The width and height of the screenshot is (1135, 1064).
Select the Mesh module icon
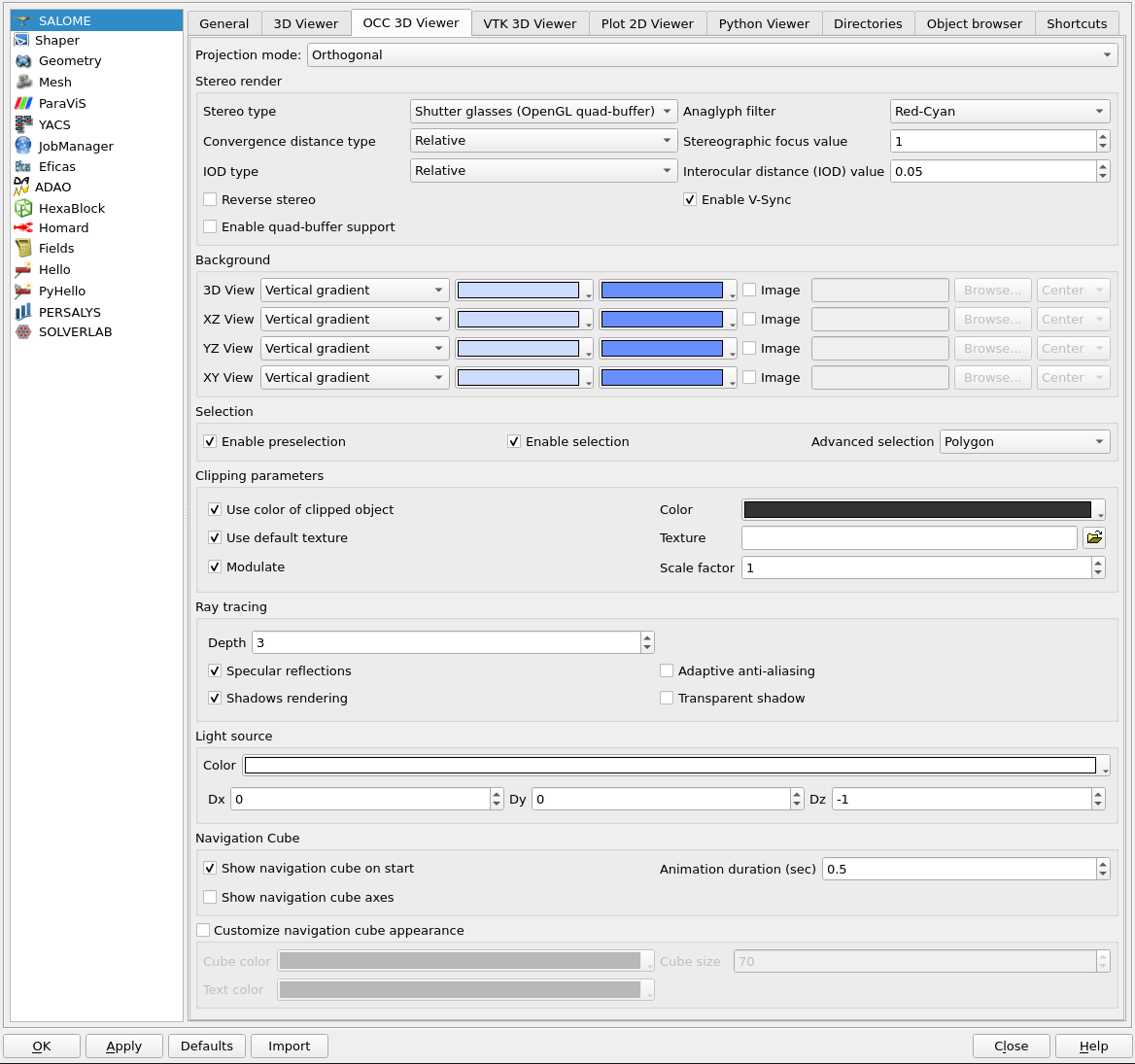pos(24,82)
